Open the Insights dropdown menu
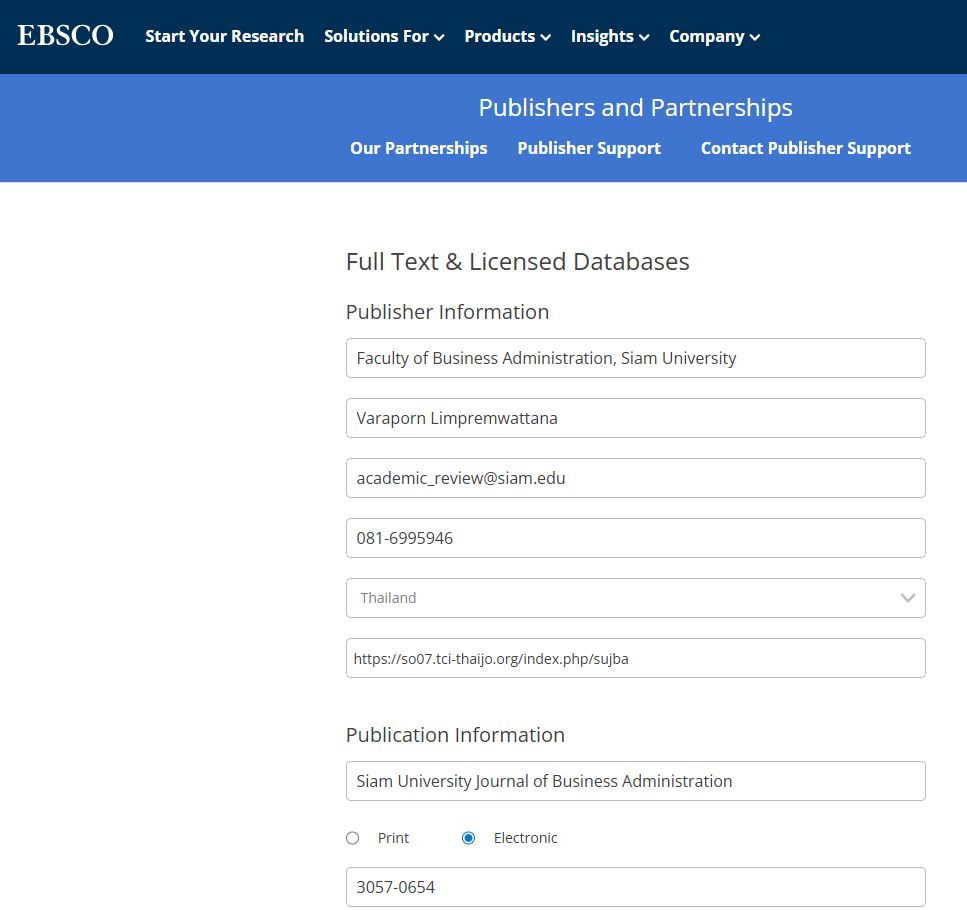The width and height of the screenshot is (967, 910). coord(610,36)
